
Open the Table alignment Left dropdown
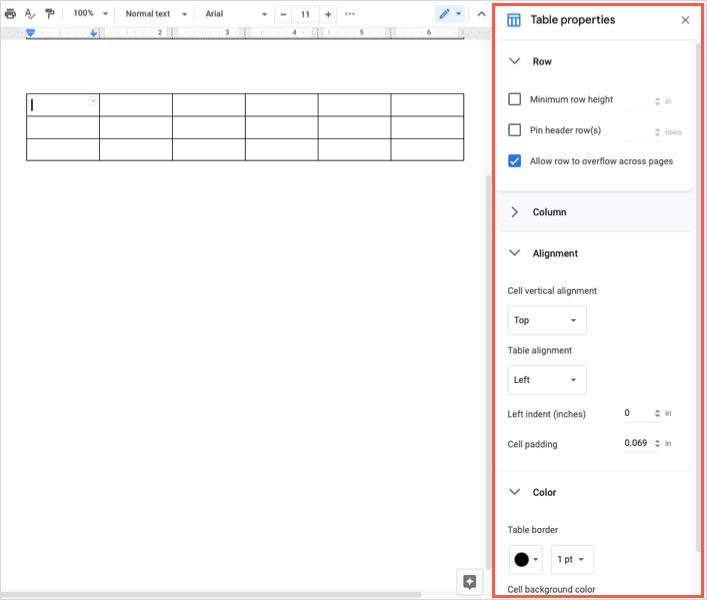tap(546, 380)
